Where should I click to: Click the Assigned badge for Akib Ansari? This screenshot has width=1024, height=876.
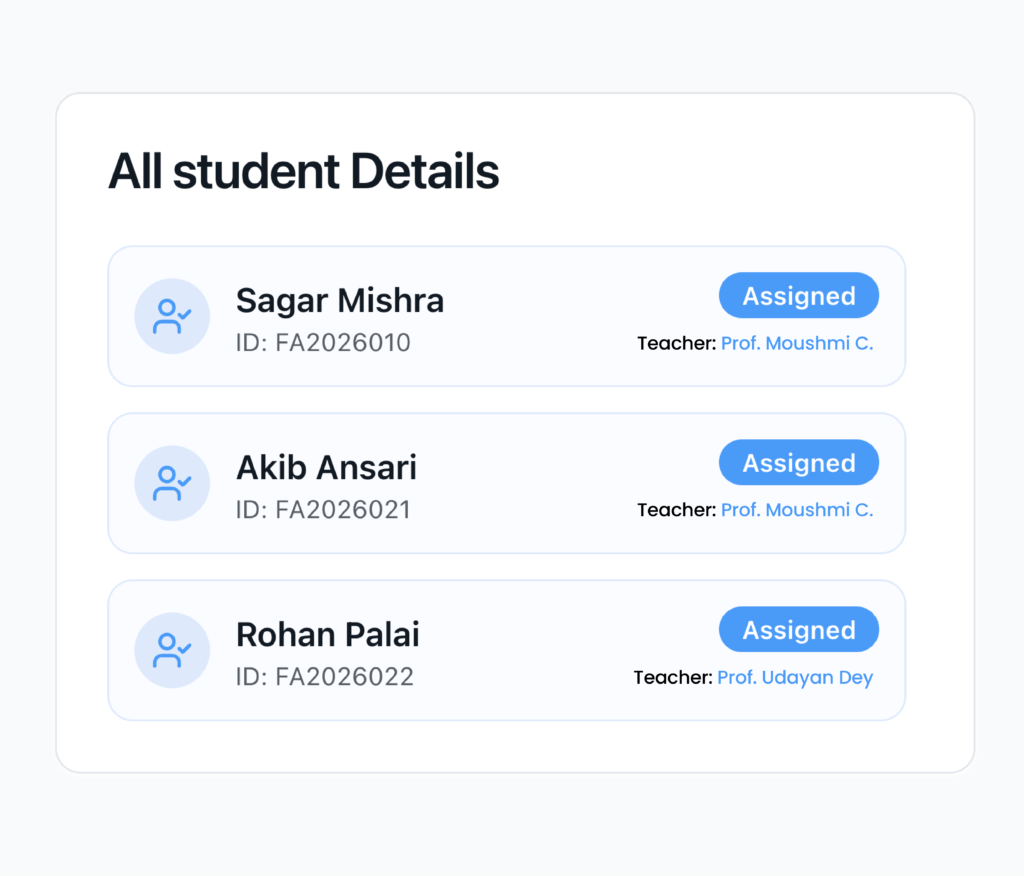click(798, 463)
